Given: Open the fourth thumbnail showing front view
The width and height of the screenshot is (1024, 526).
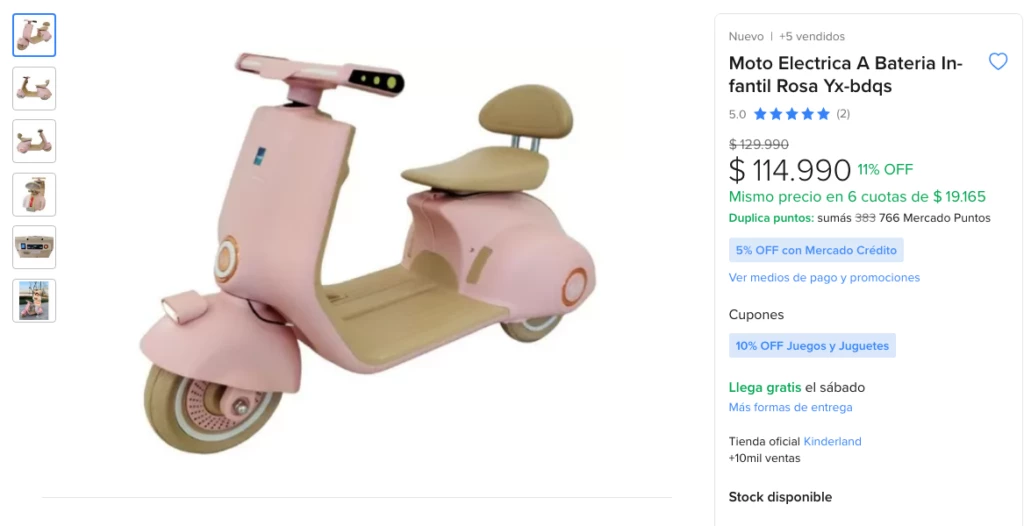Looking at the screenshot, I should point(34,194).
